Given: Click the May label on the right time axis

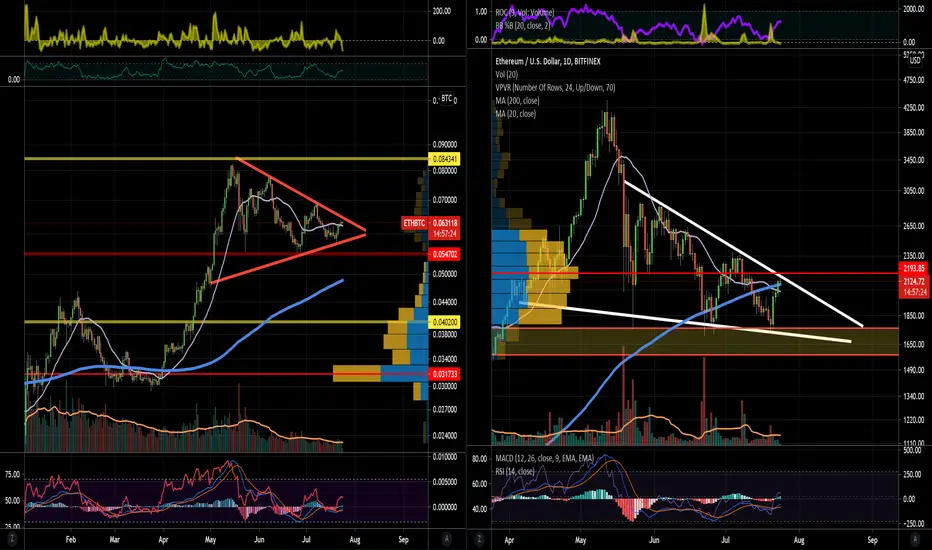Looking at the screenshot, I should (x=580, y=540).
